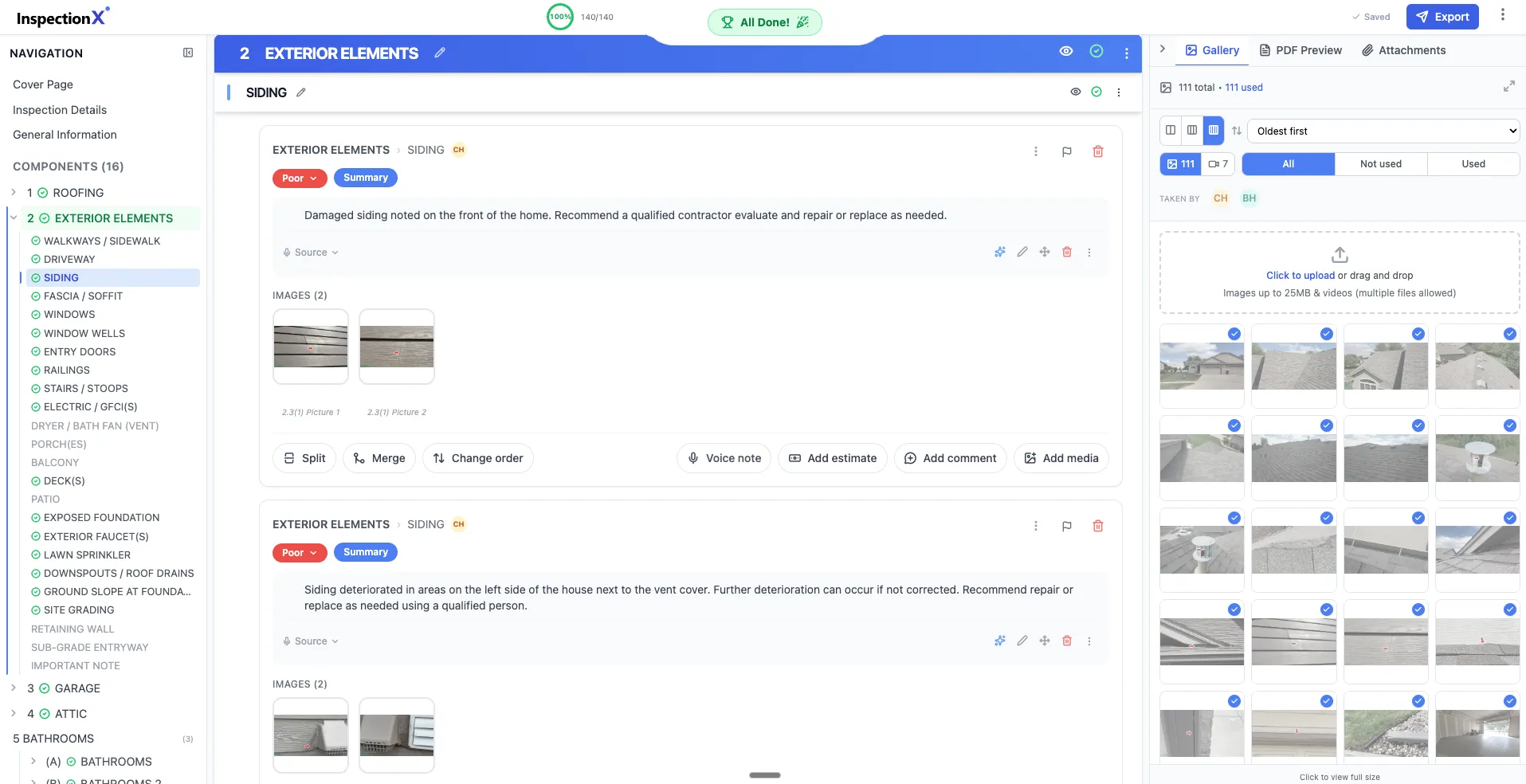This screenshot has width=1526, height=784.
Task: Mark Exterior Elements section as complete
Action: click(x=1096, y=51)
